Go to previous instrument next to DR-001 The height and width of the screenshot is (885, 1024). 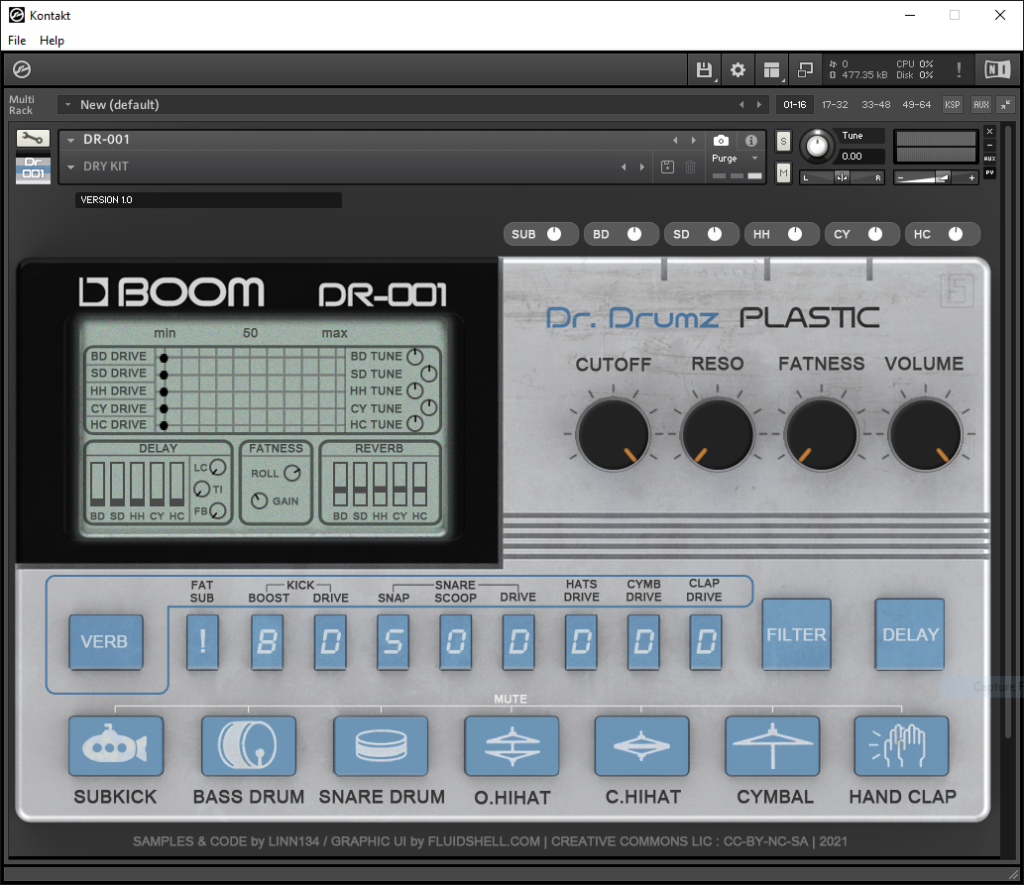pos(675,140)
